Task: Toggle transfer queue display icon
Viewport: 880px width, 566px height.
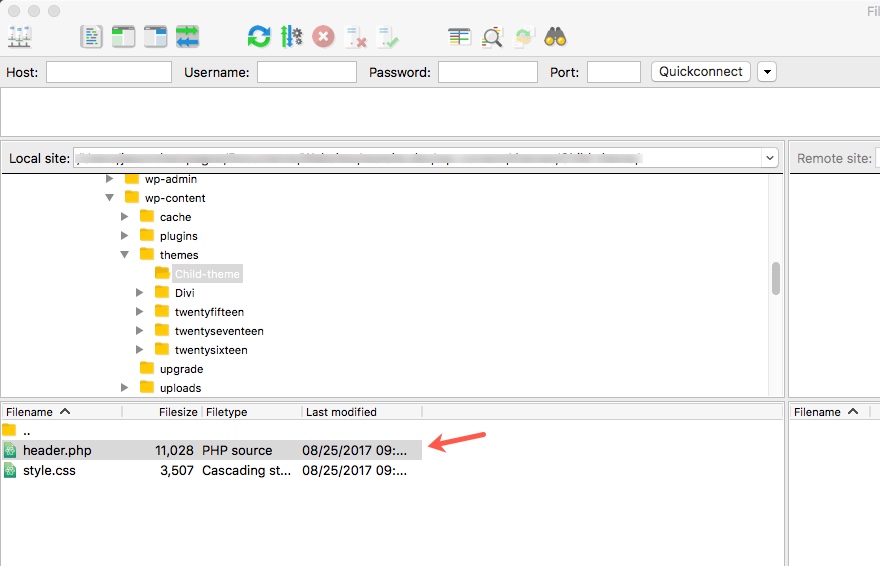Action: coord(187,37)
